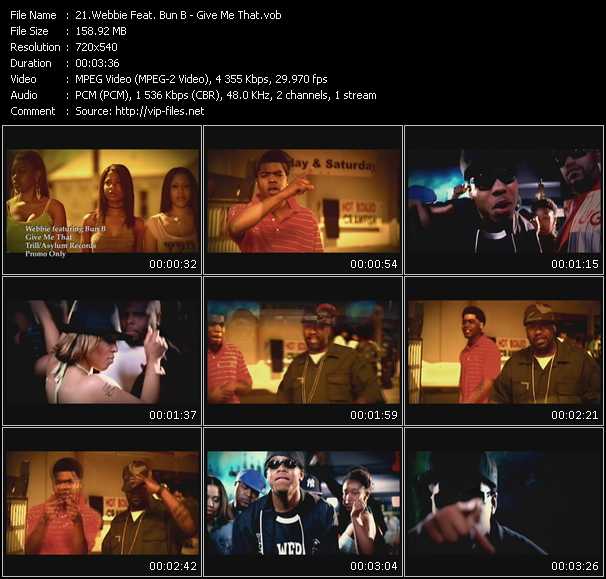Click the 'File Name' label

(x=33, y=15)
